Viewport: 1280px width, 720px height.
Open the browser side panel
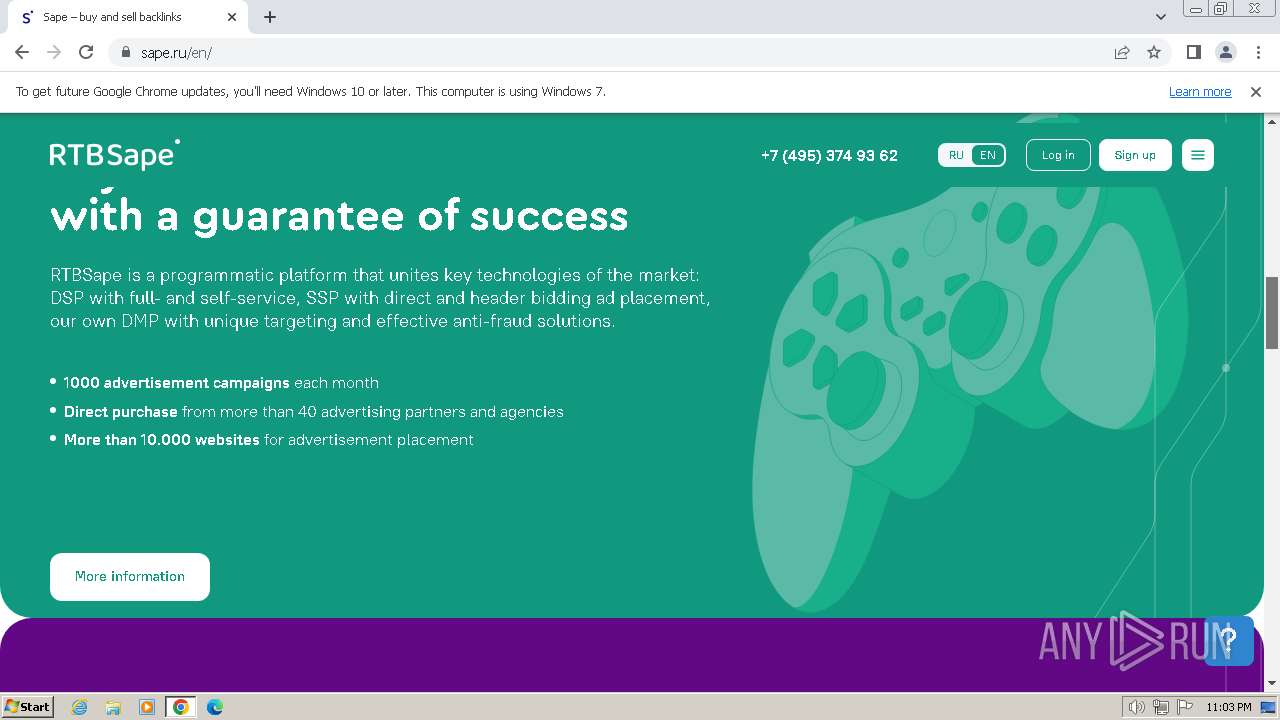click(x=1193, y=52)
